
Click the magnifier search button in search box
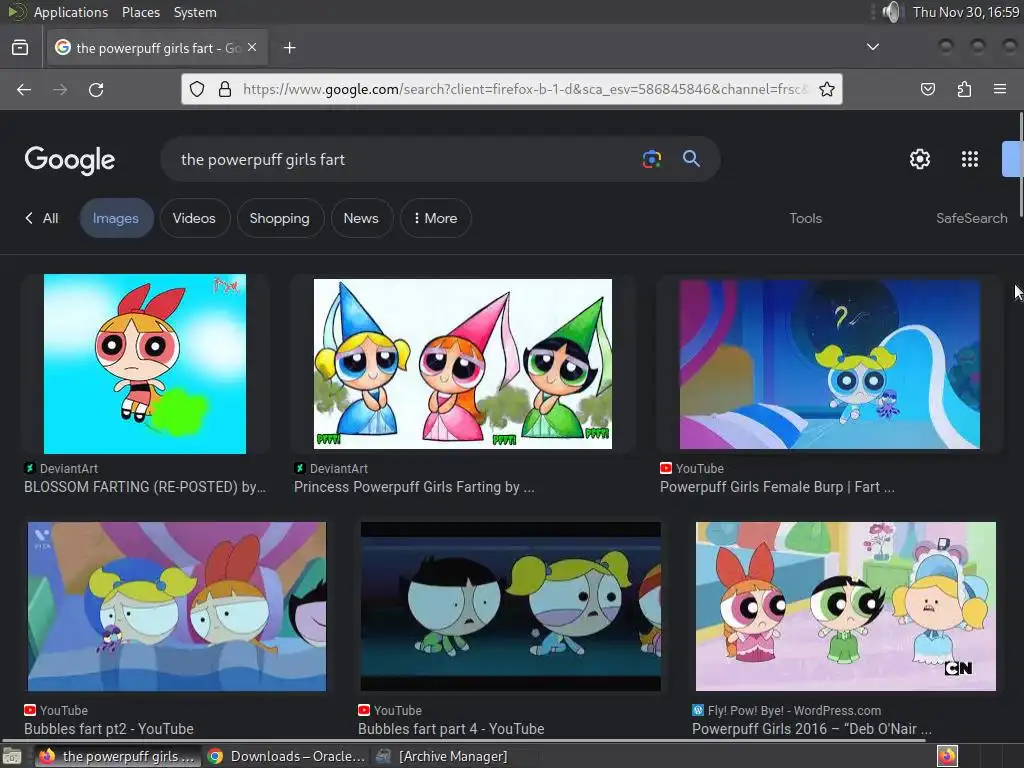click(x=692, y=159)
